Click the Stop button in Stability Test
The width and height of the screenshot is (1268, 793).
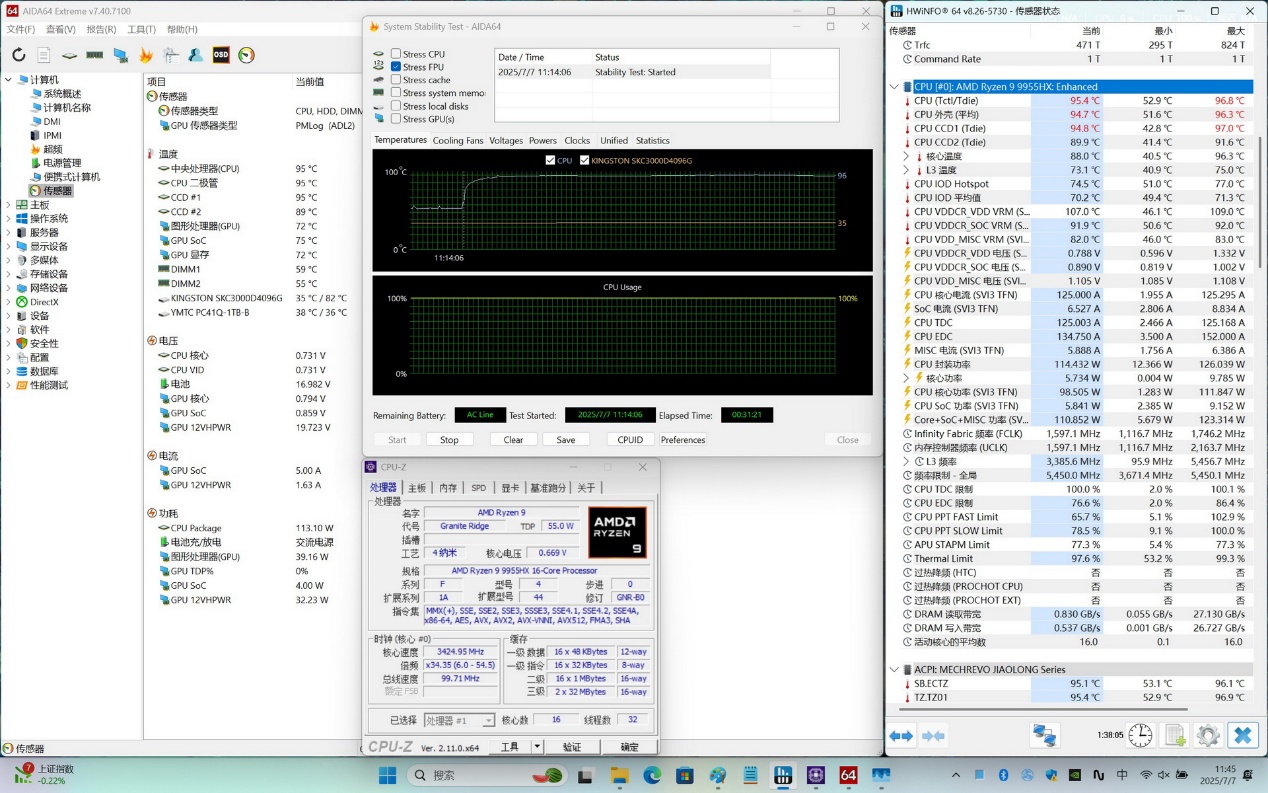click(x=449, y=440)
